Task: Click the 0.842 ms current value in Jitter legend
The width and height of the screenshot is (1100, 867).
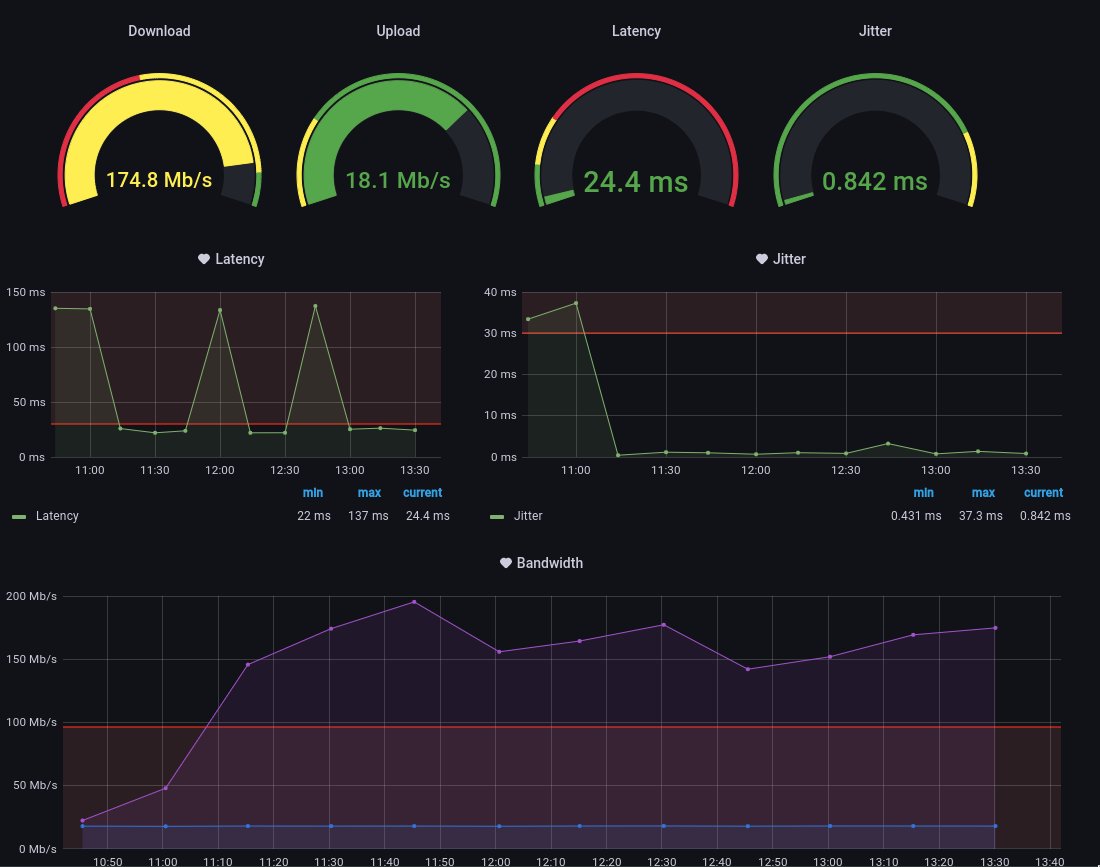Action: (1045, 516)
